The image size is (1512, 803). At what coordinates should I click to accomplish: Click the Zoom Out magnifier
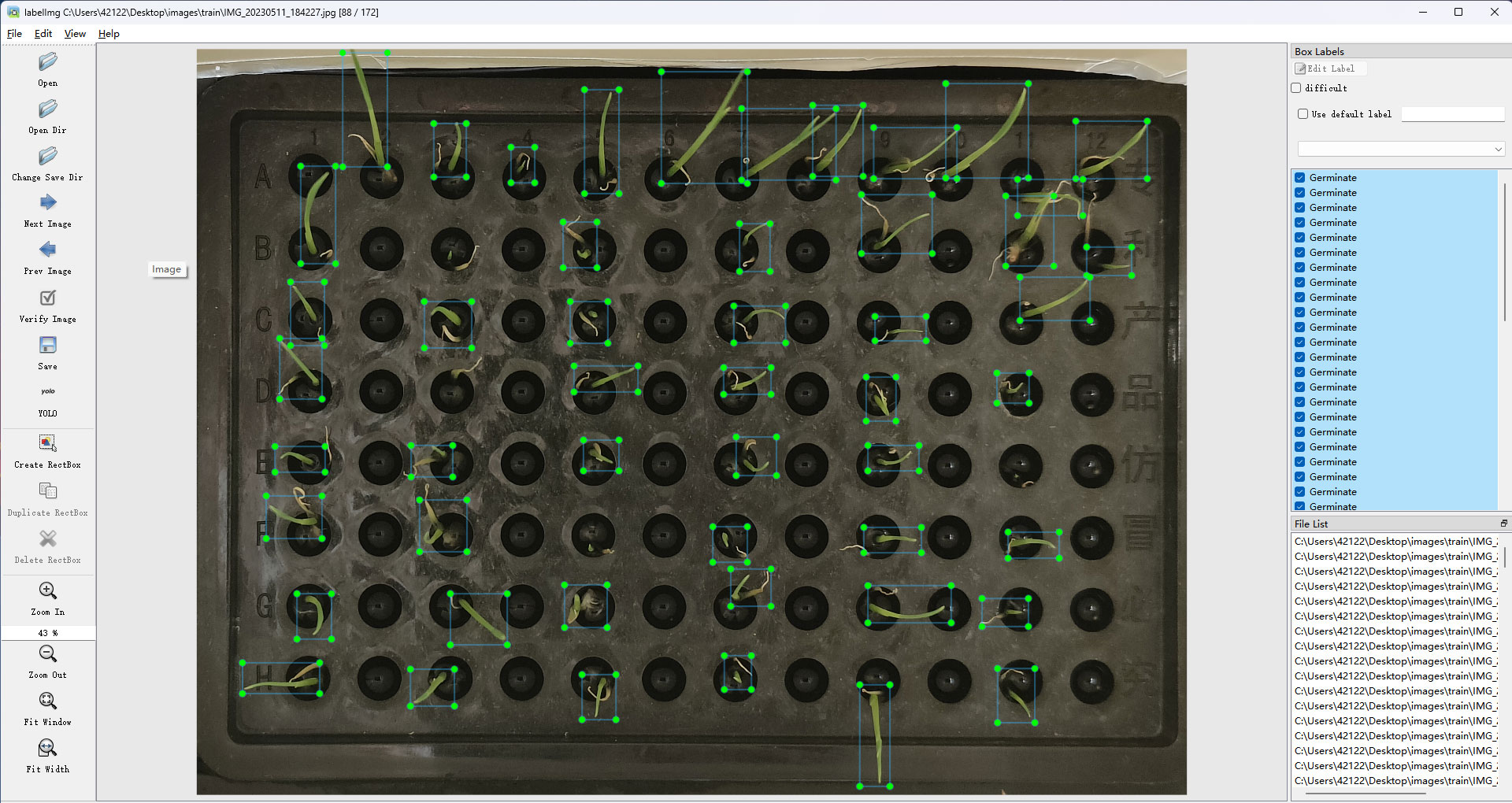[x=48, y=654]
